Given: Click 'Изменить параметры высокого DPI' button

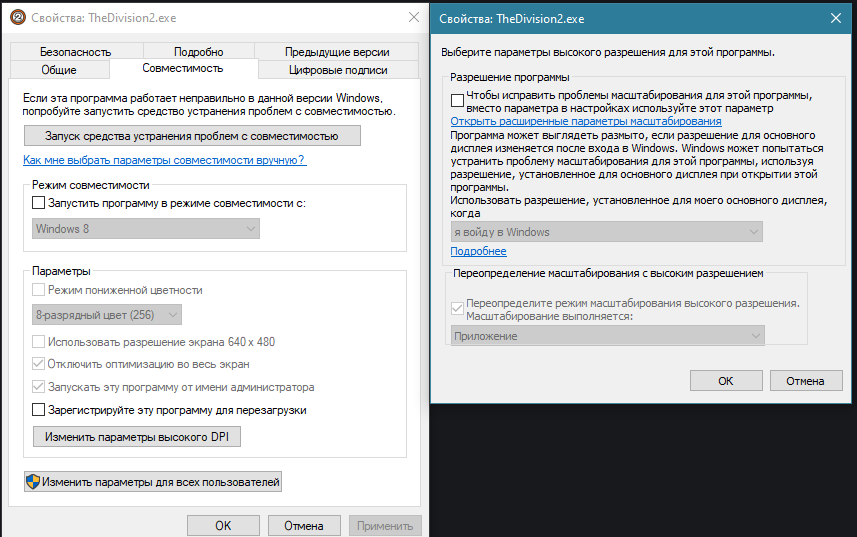Looking at the screenshot, I should pos(137,437).
